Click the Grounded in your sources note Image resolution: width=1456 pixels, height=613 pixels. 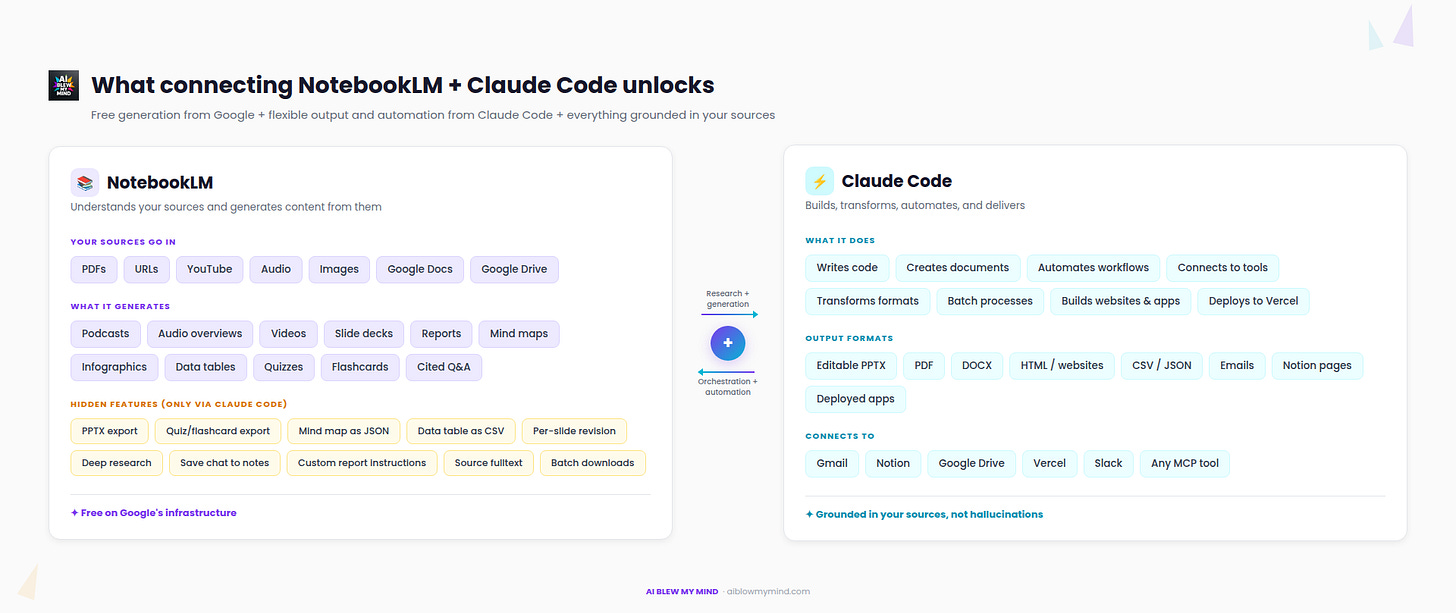[x=924, y=514]
